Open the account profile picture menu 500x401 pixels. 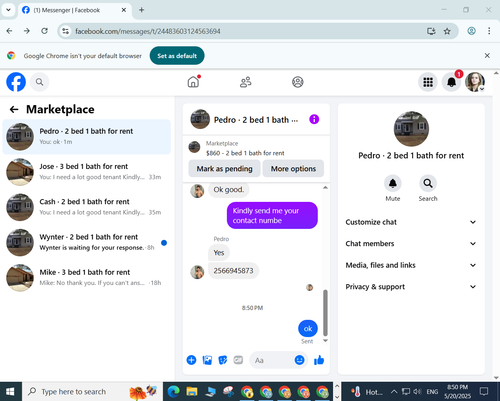coord(475,82)
